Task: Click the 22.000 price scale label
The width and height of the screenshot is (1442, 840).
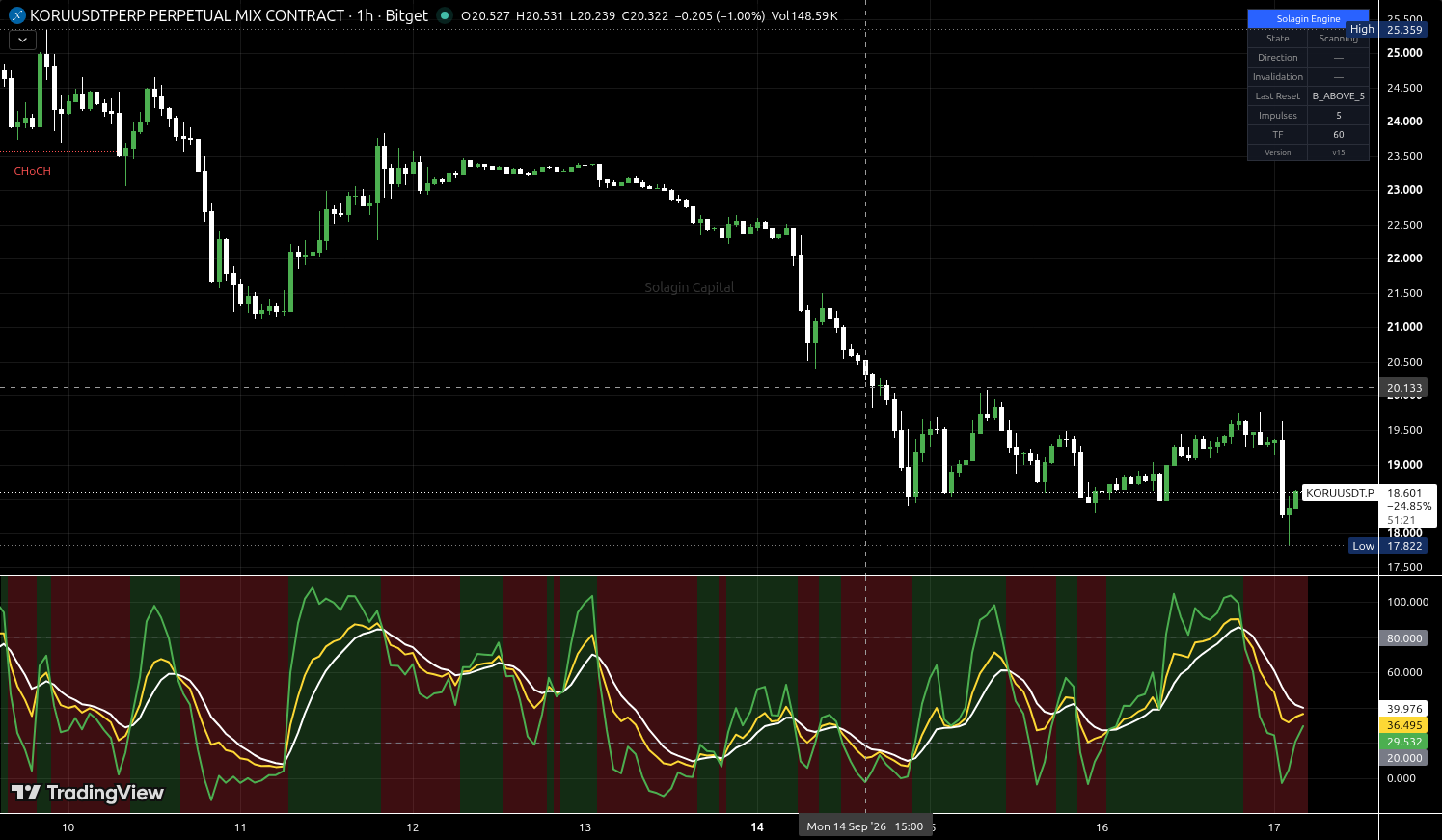Action: click(1404, 258)
